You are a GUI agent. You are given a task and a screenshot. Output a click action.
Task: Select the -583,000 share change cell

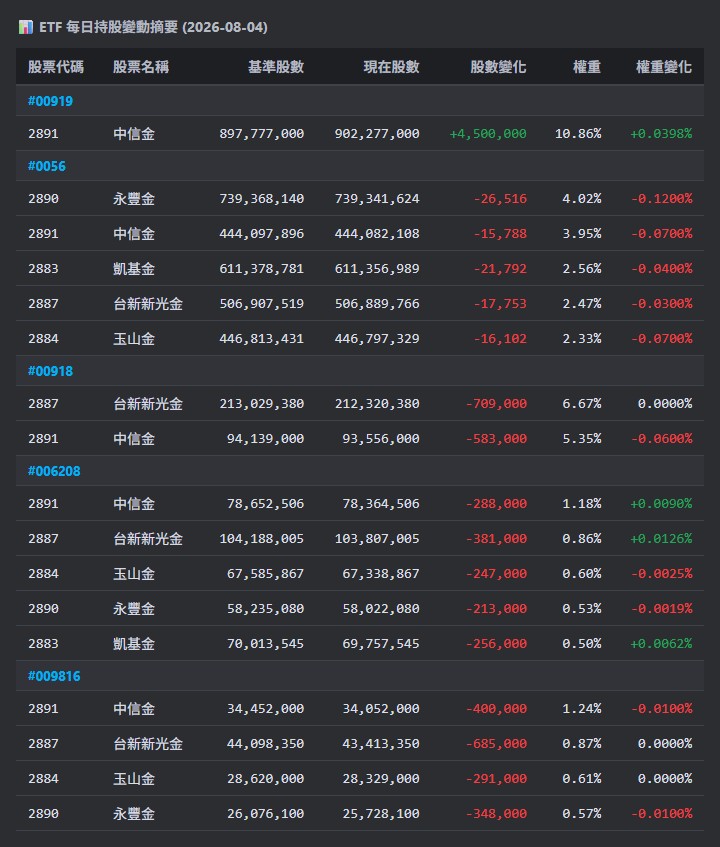(x=496, y=439)
